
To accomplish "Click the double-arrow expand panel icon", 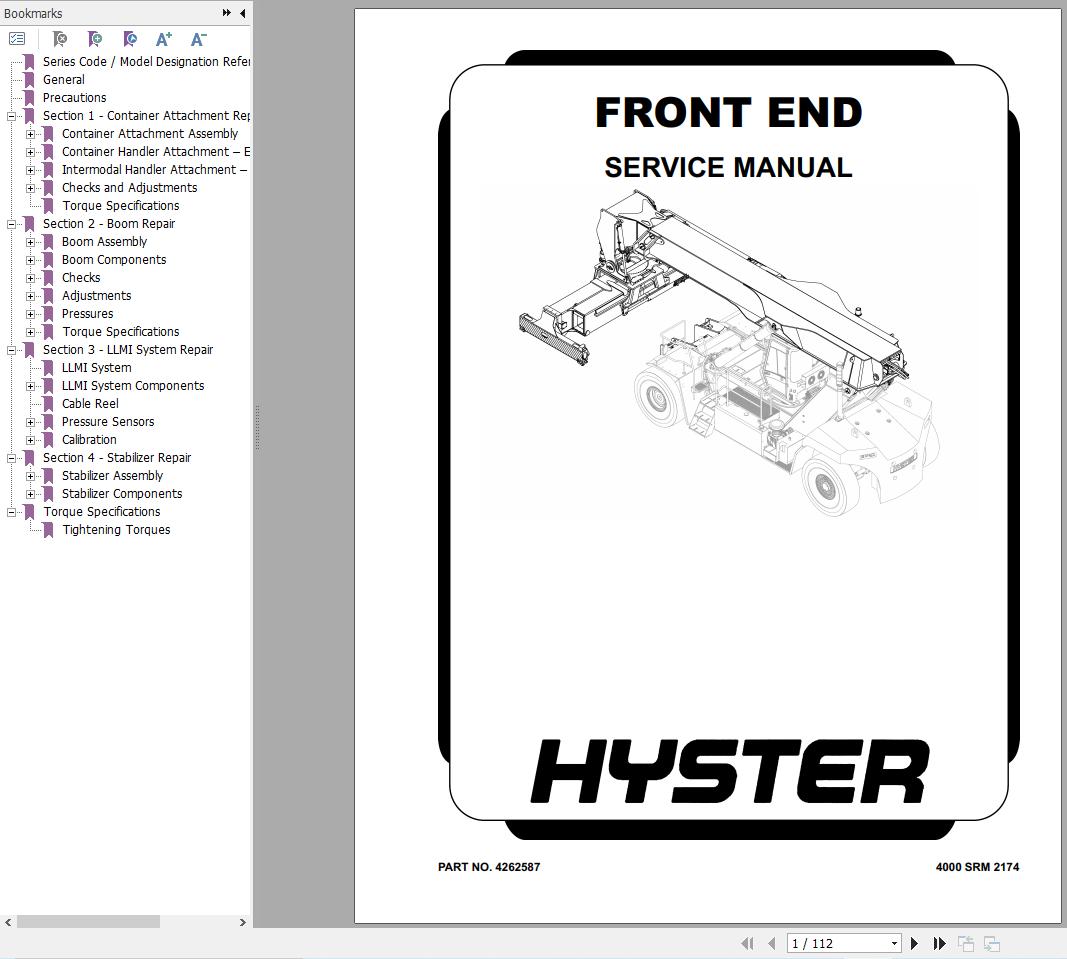I will pos(227,12).
